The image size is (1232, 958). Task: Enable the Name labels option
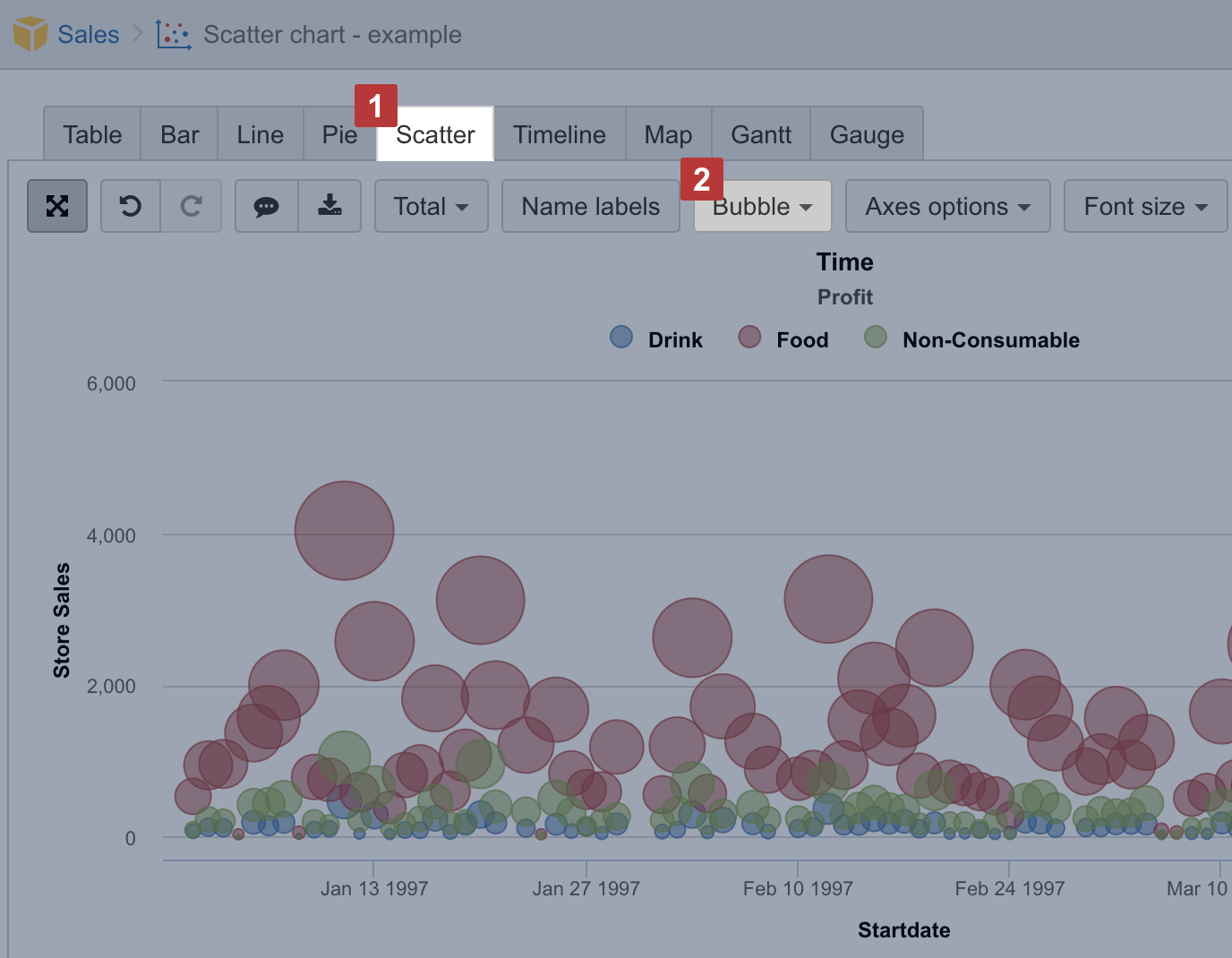[x=590, y=206]
